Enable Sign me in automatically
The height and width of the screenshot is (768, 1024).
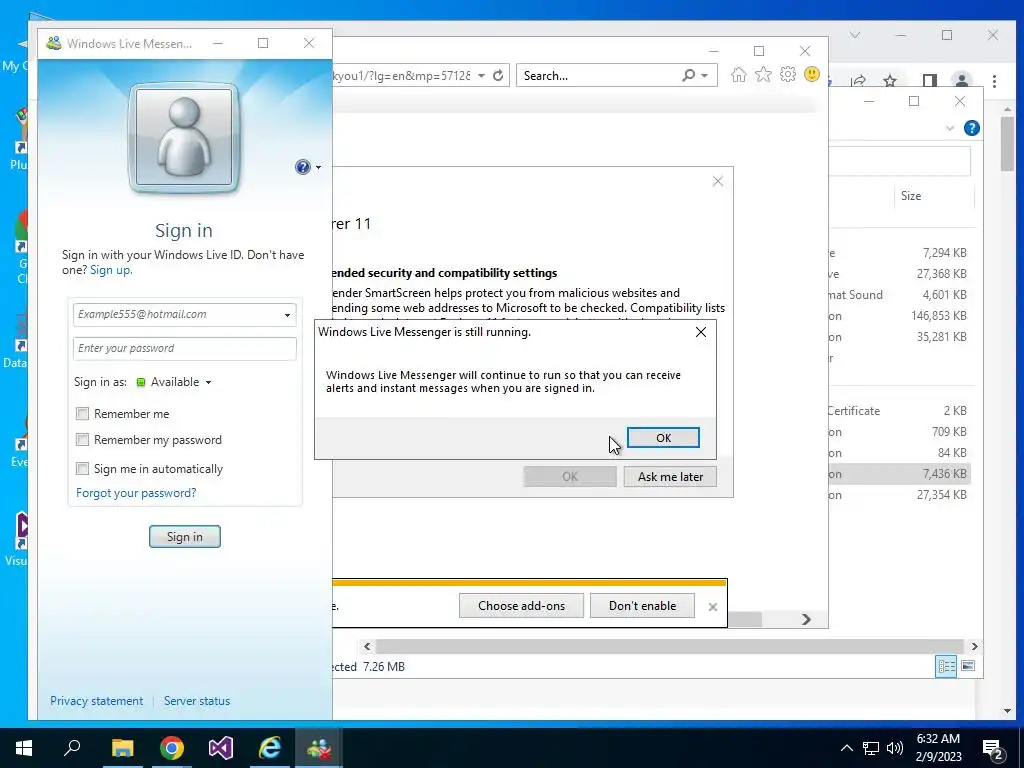[82, 468]
